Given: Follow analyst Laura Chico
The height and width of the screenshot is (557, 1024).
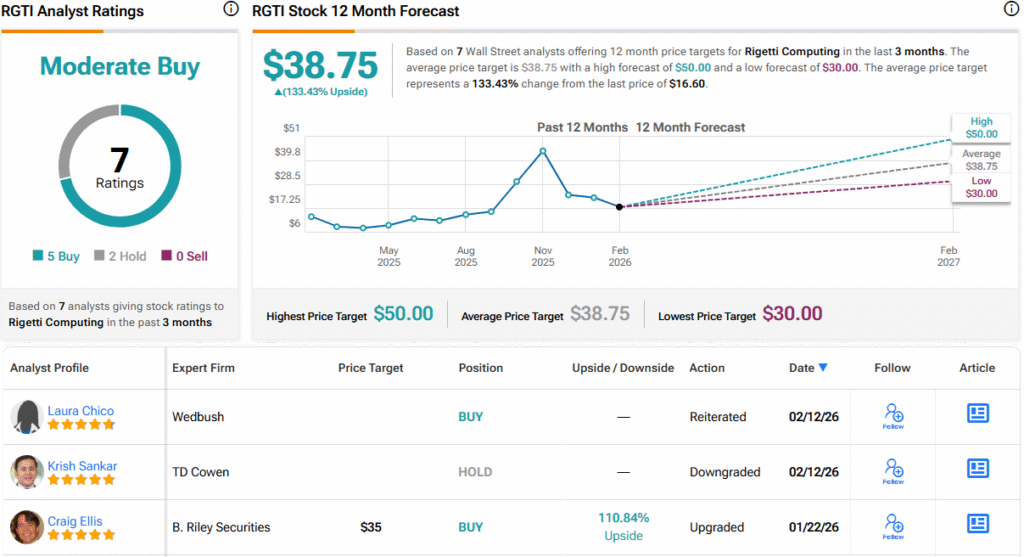Looking at the screenshot, I should coord(893,416).
